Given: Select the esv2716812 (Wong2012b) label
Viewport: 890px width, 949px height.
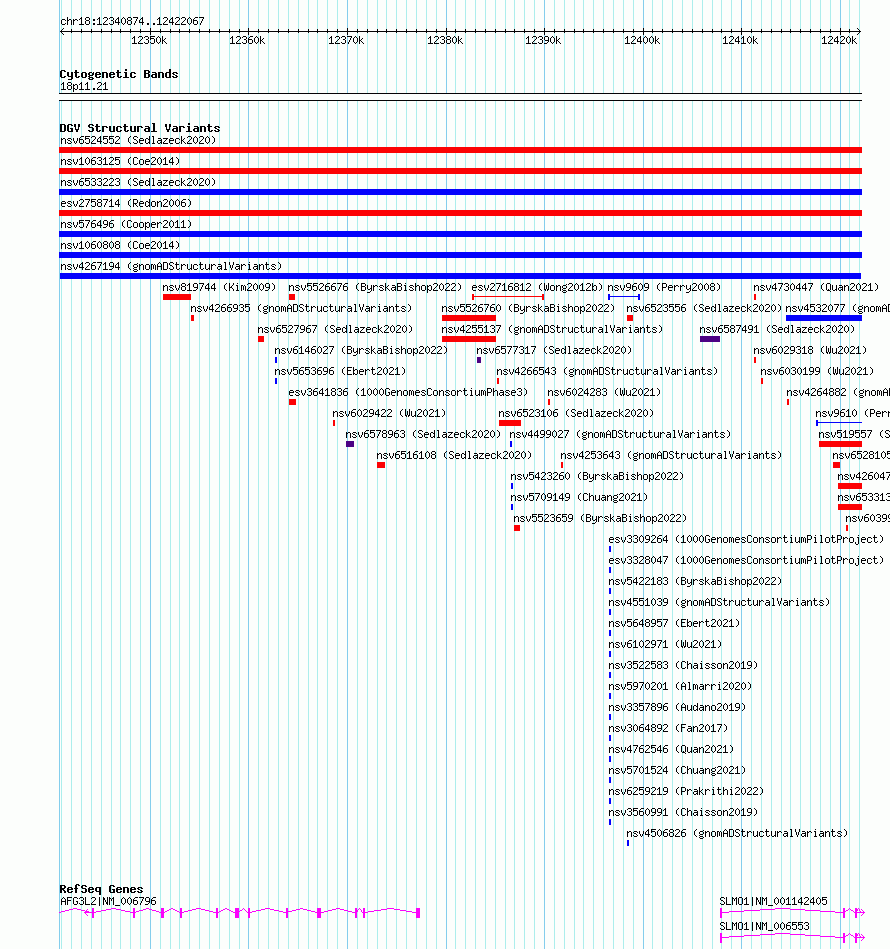Looking at the screenshot, I should click(x=537, y=287).
